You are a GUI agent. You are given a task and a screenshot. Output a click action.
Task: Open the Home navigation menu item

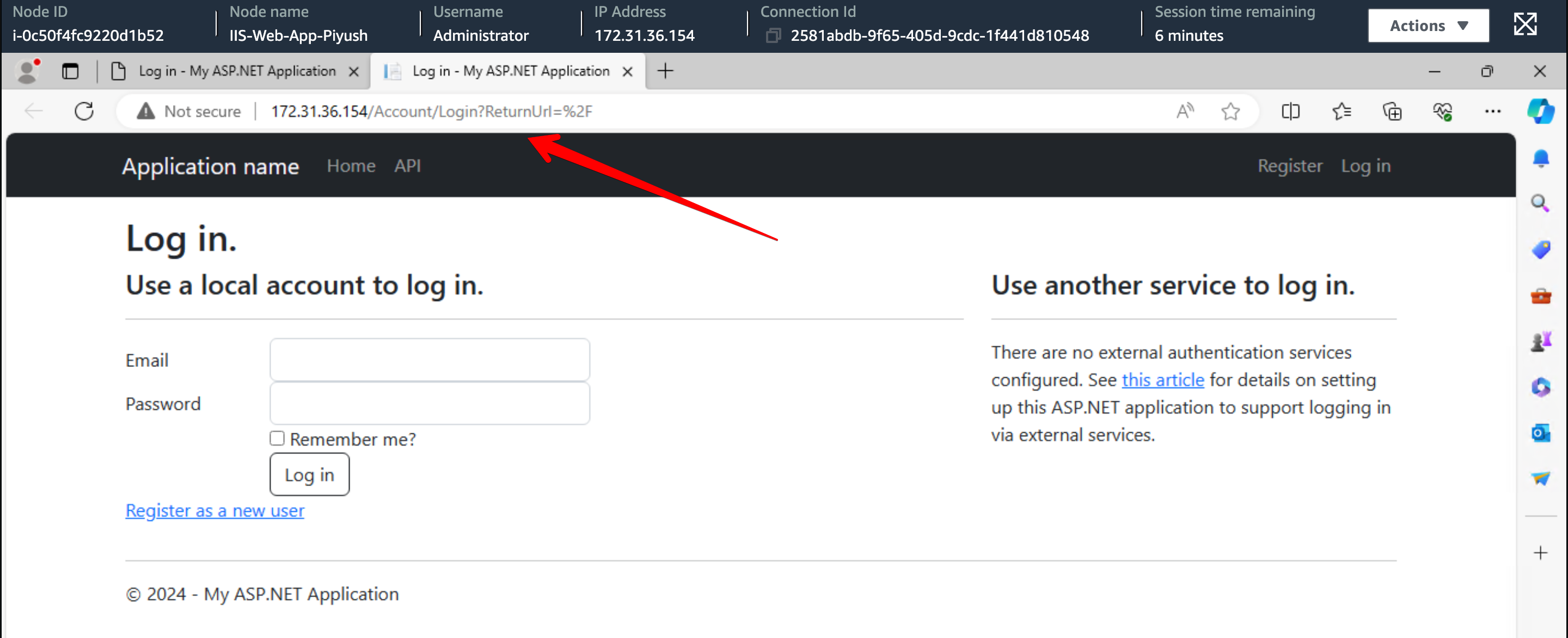coord(351,165)
